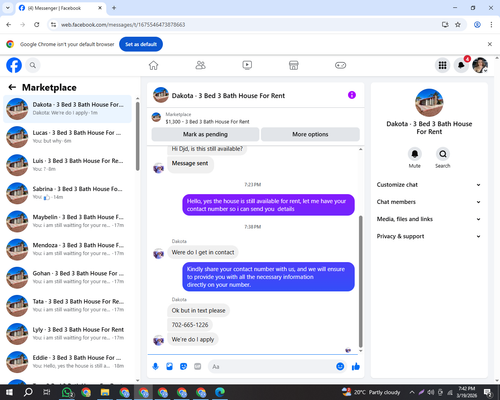Search in conversation icon
This screenshot has width=500, height=400.
click(x=443, y=154)
